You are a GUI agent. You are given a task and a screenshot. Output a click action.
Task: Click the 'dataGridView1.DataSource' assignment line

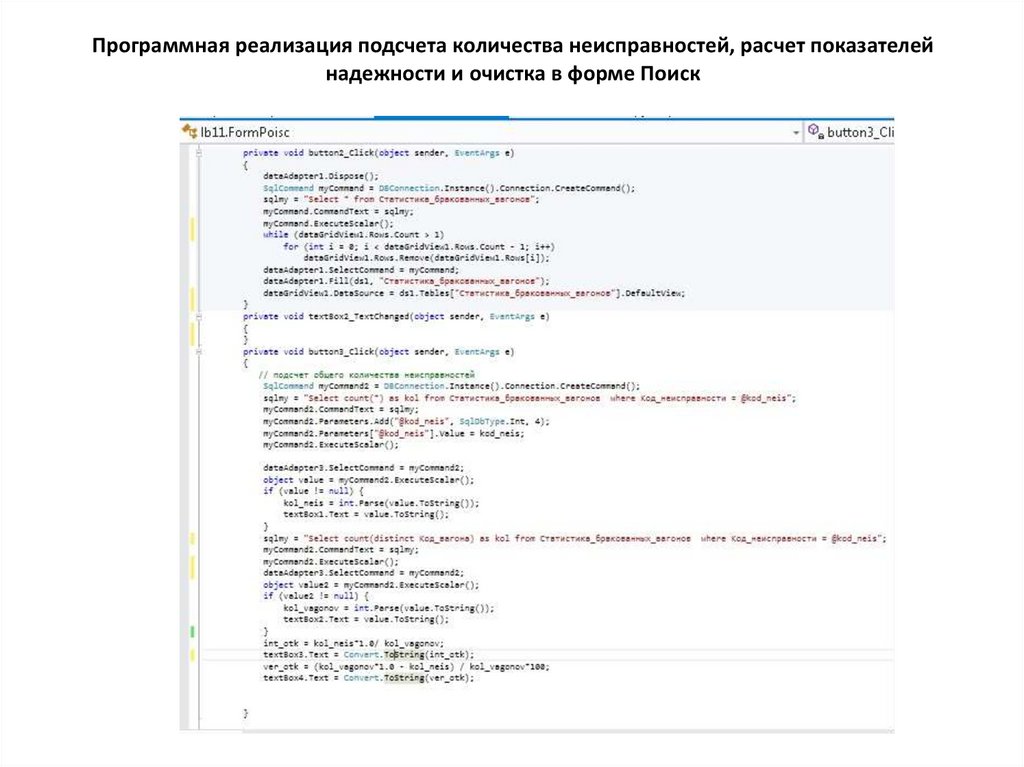(474, 293)
